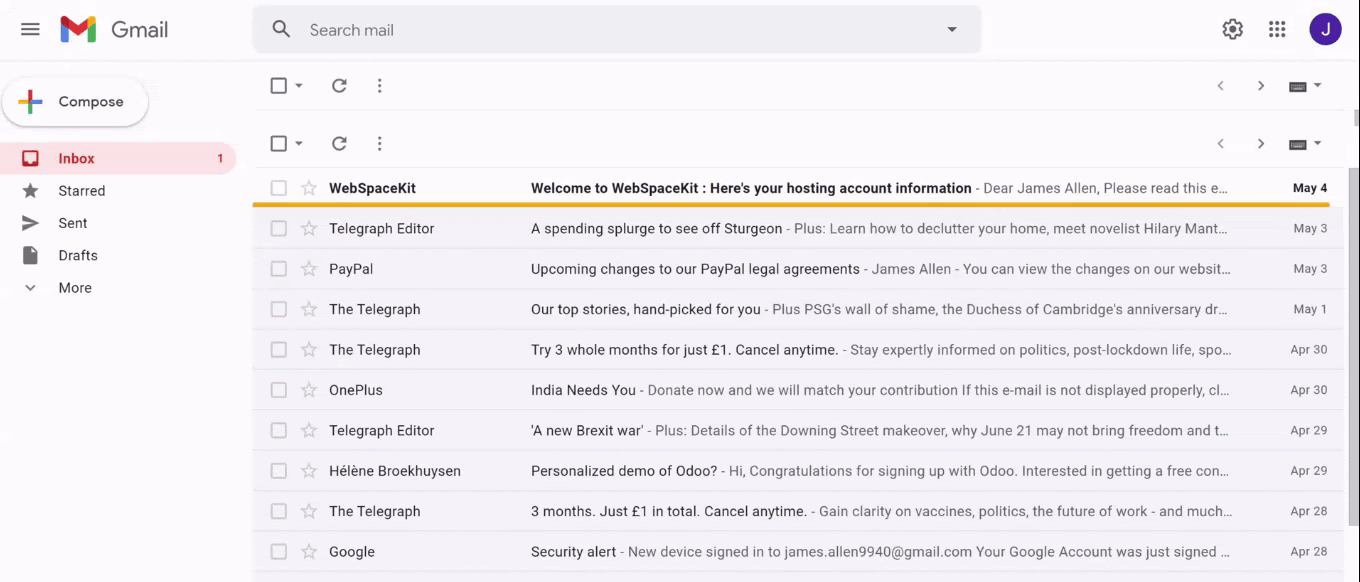Open the Welcome to WebSpaceKit email
This screenshot has width=1360, height=582.
798,188
